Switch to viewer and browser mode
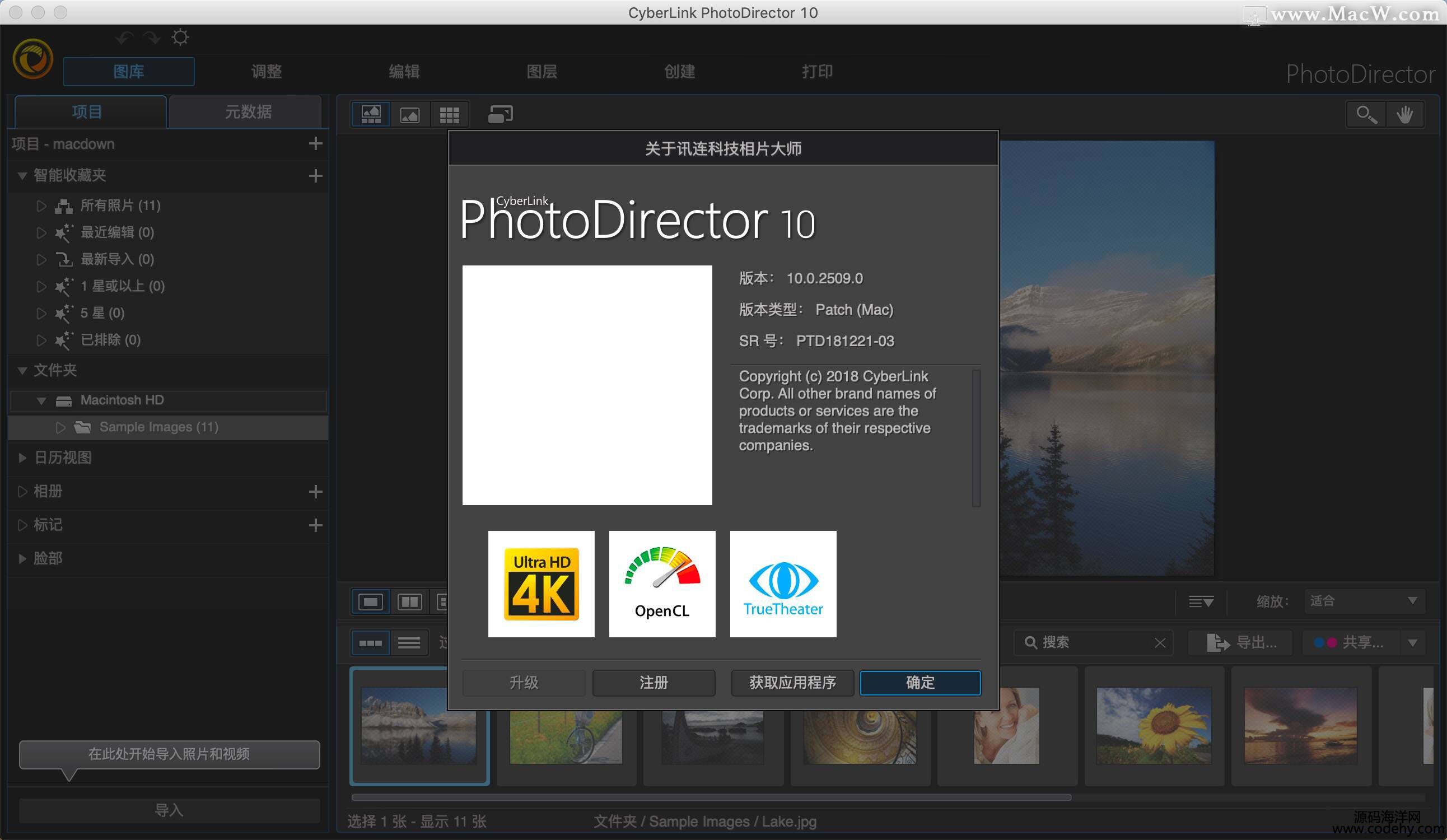The image size is (1447, 840). click(371, 114)
